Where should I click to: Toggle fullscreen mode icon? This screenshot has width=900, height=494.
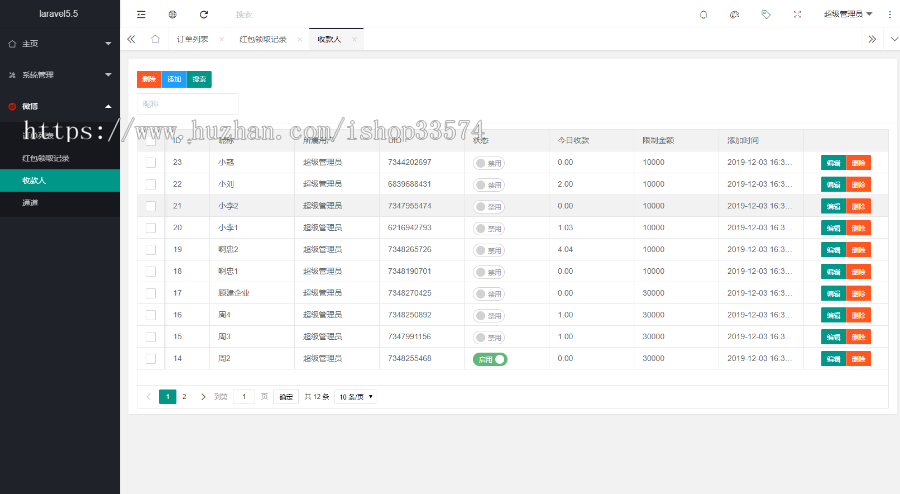797,14
